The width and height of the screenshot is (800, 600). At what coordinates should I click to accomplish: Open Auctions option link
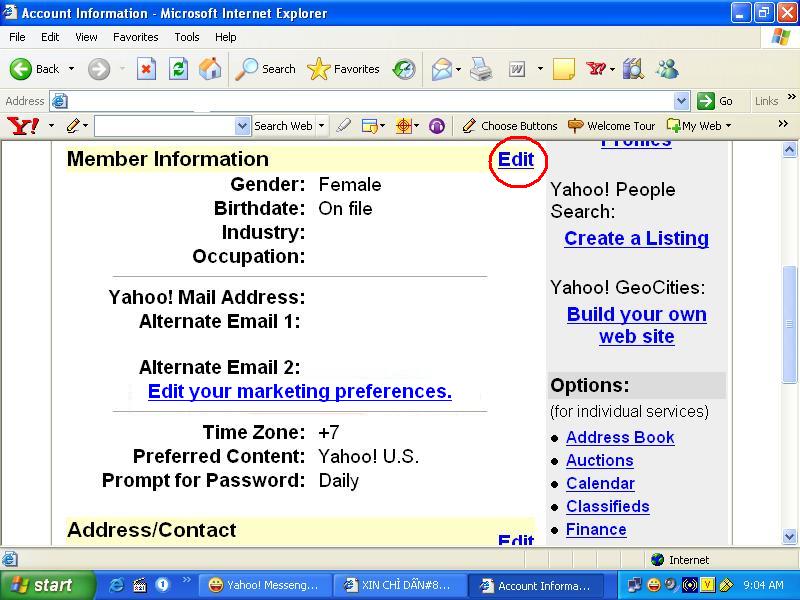[599, 460]
